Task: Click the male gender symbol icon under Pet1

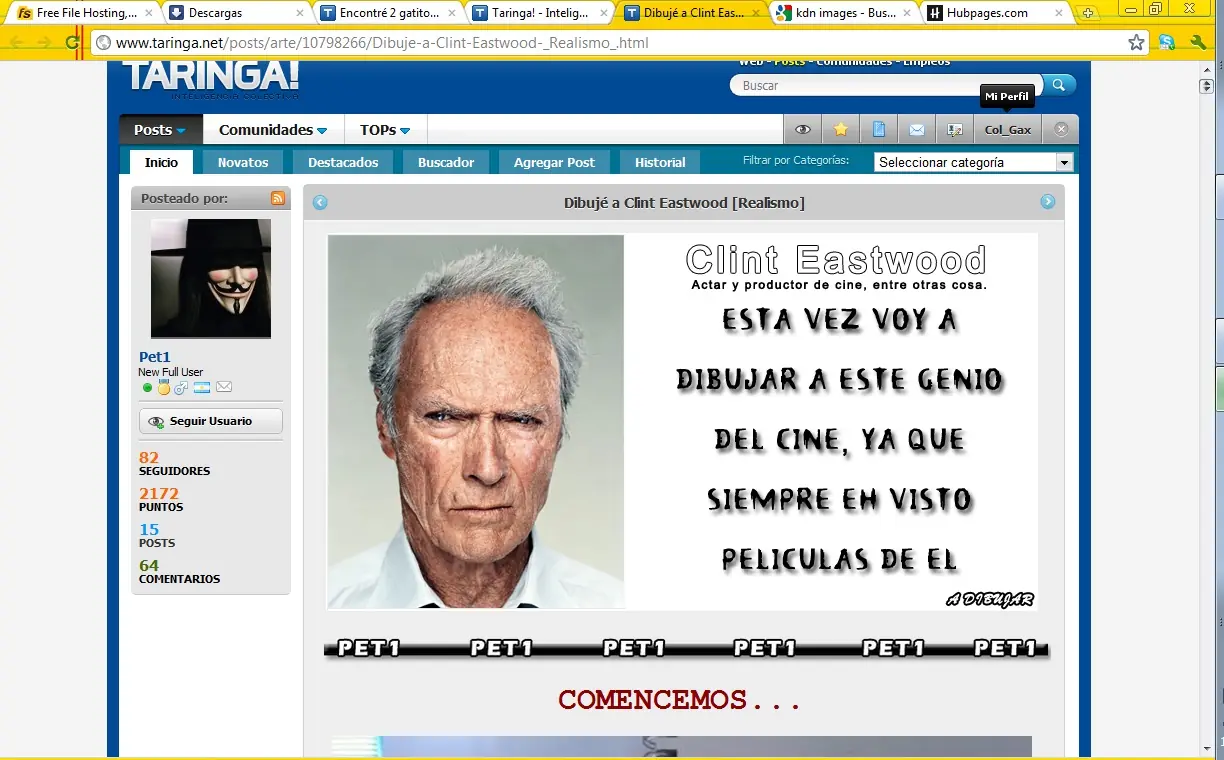Action: [x=181, y=387]
